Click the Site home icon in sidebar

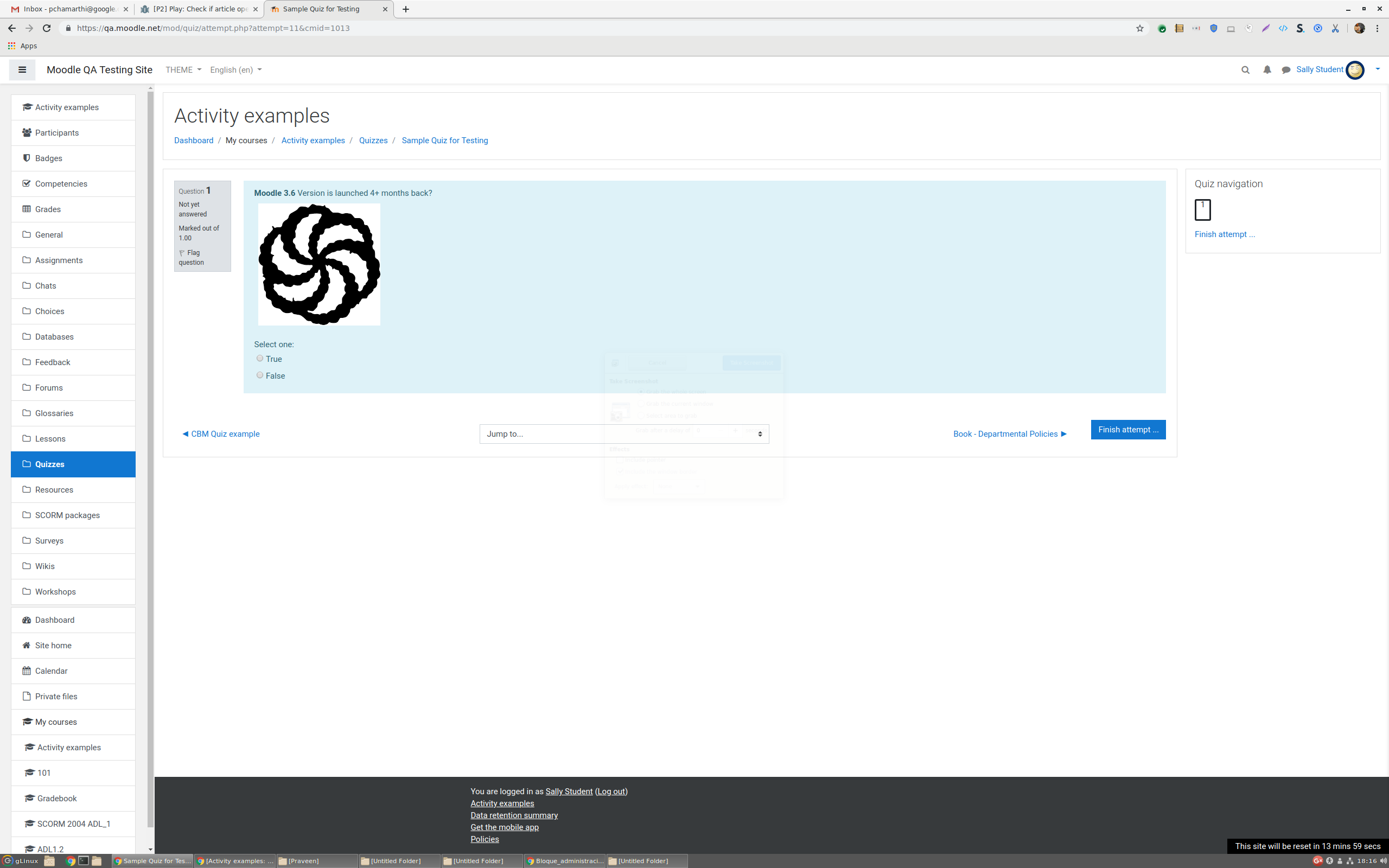(27, 645)
